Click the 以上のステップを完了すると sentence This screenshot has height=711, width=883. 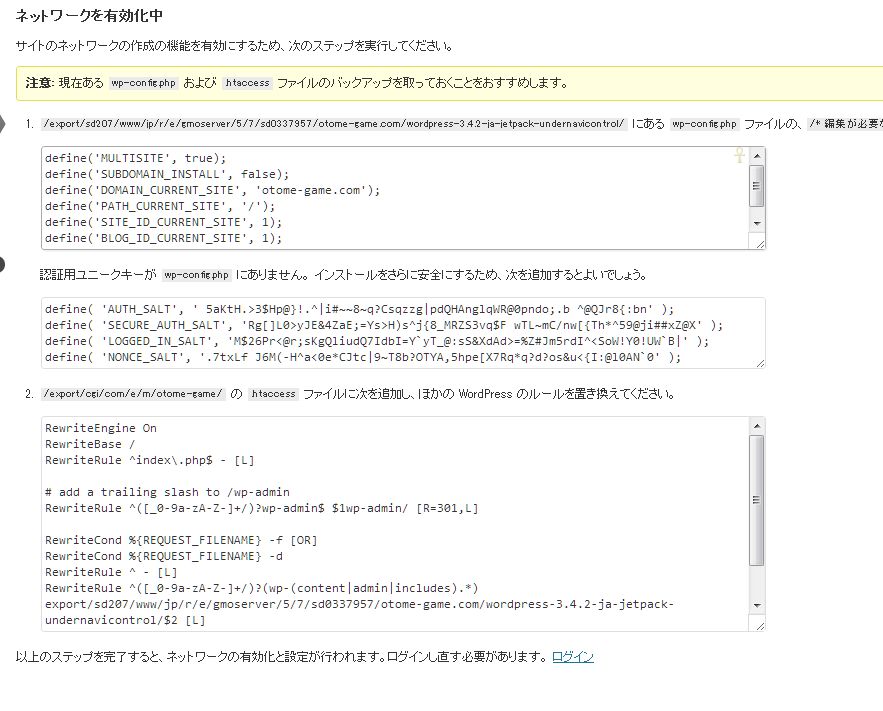pyautogui.click(x=282, y=657)
